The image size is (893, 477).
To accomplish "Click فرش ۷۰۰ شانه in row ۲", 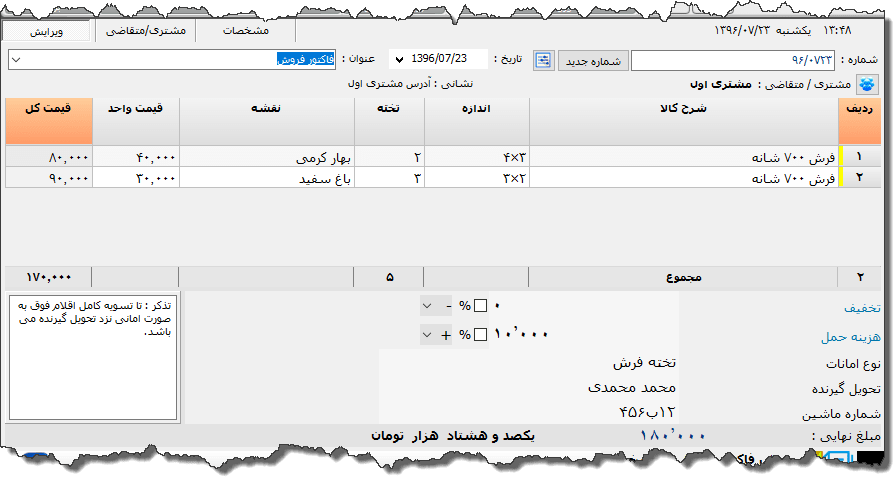I will pyautogui.click(x=683, y=178).
